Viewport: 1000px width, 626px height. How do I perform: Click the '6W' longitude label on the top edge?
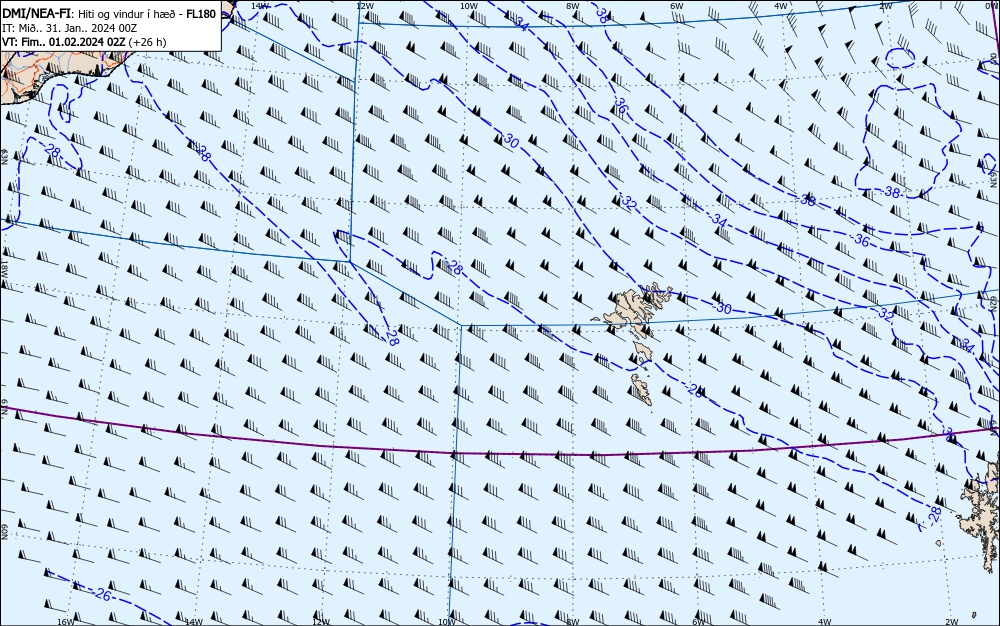676,6
